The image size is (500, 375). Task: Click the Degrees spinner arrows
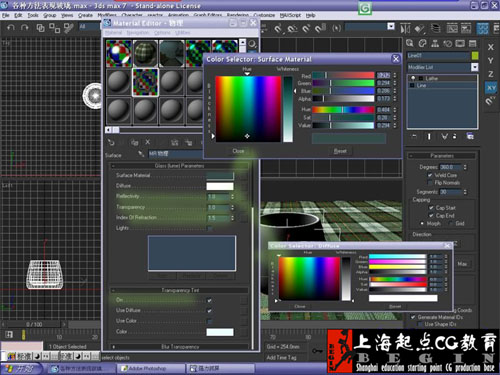(x=465, y=167)
